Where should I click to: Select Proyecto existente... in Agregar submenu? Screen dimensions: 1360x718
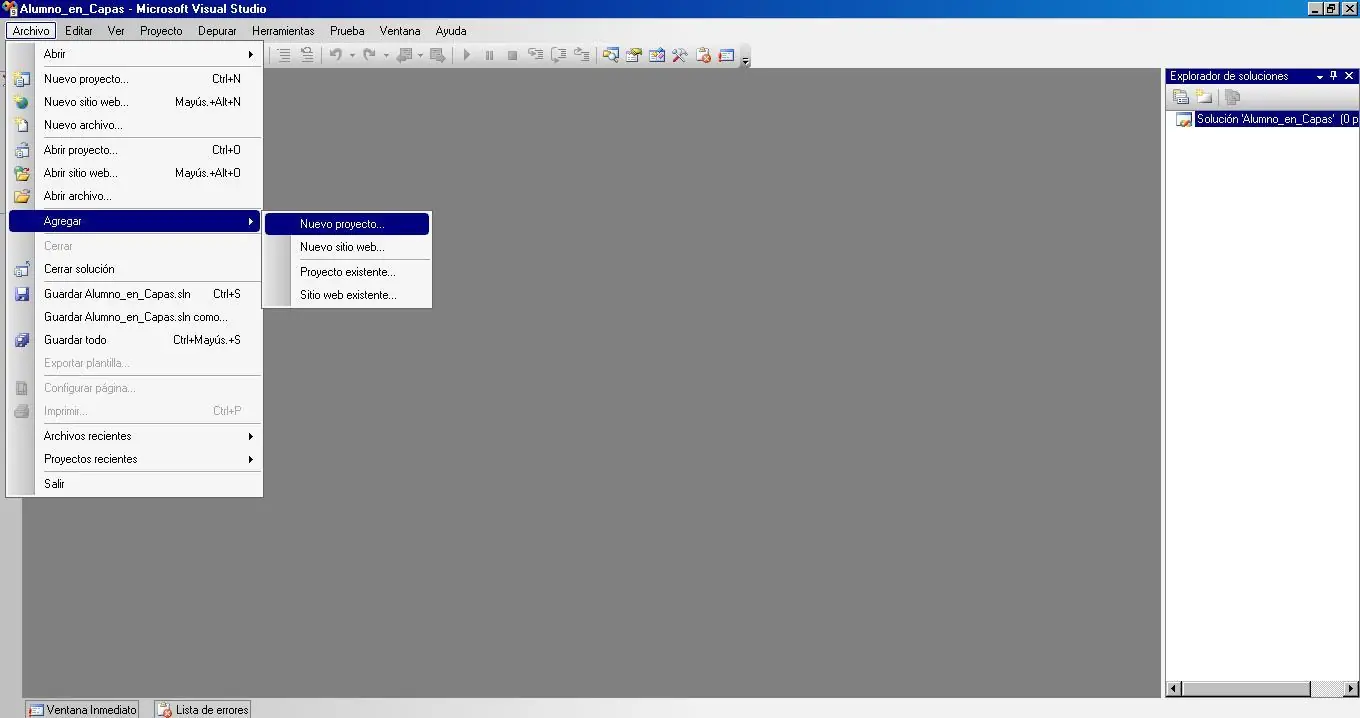(x=347, y=272)
